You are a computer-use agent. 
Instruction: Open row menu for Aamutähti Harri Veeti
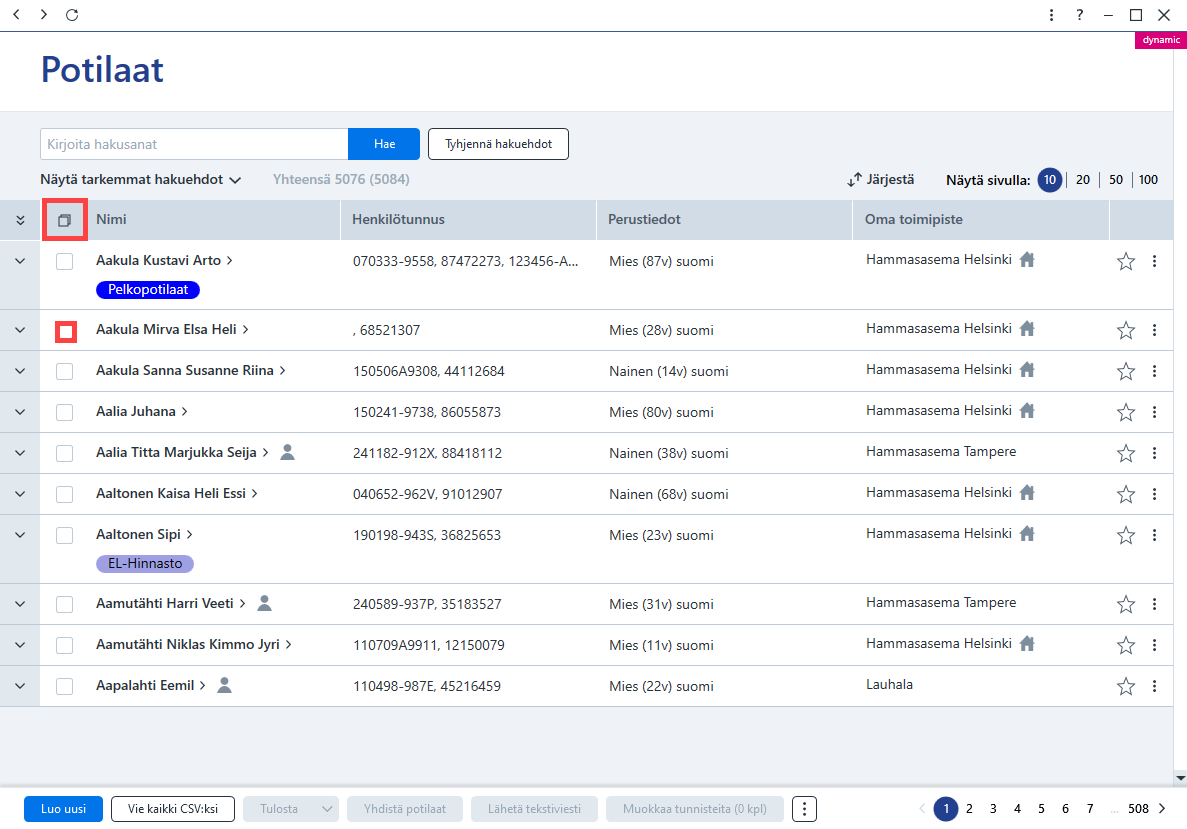point(1154,604)
